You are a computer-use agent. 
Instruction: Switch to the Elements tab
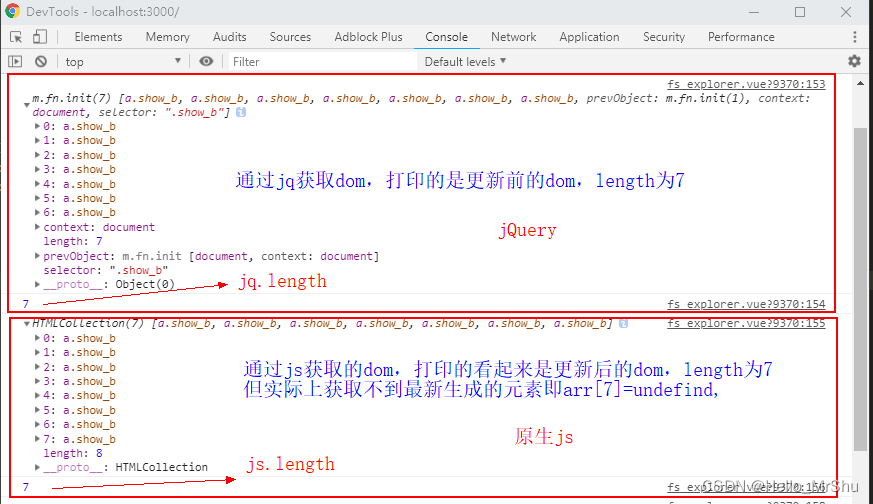(x=98, y=37)
